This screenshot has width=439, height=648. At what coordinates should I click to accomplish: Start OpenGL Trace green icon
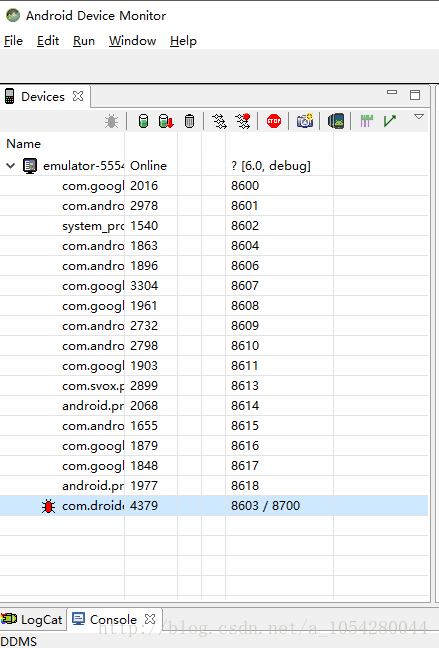(389, 121)
